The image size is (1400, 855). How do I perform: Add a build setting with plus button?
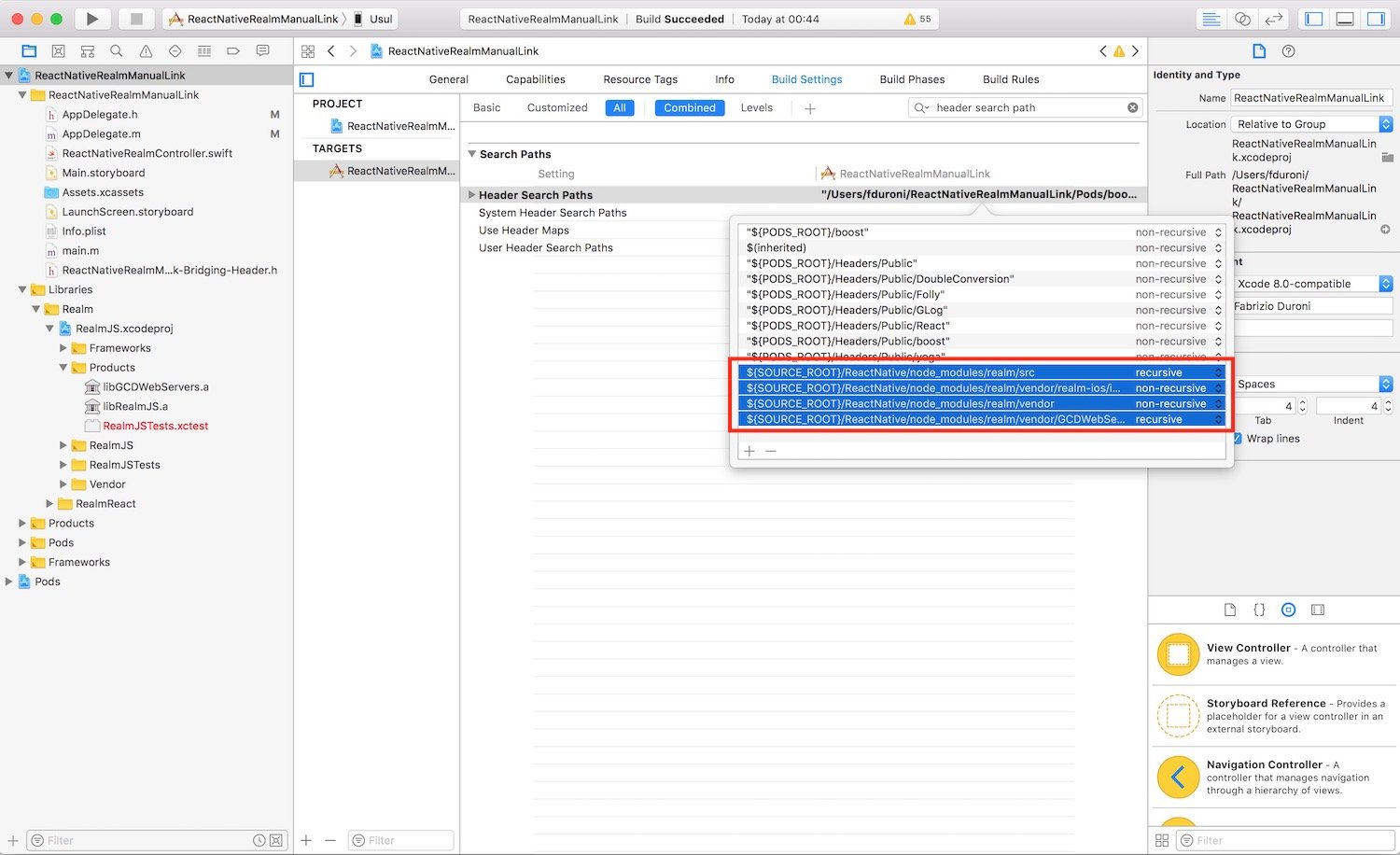tap(810, 108)
